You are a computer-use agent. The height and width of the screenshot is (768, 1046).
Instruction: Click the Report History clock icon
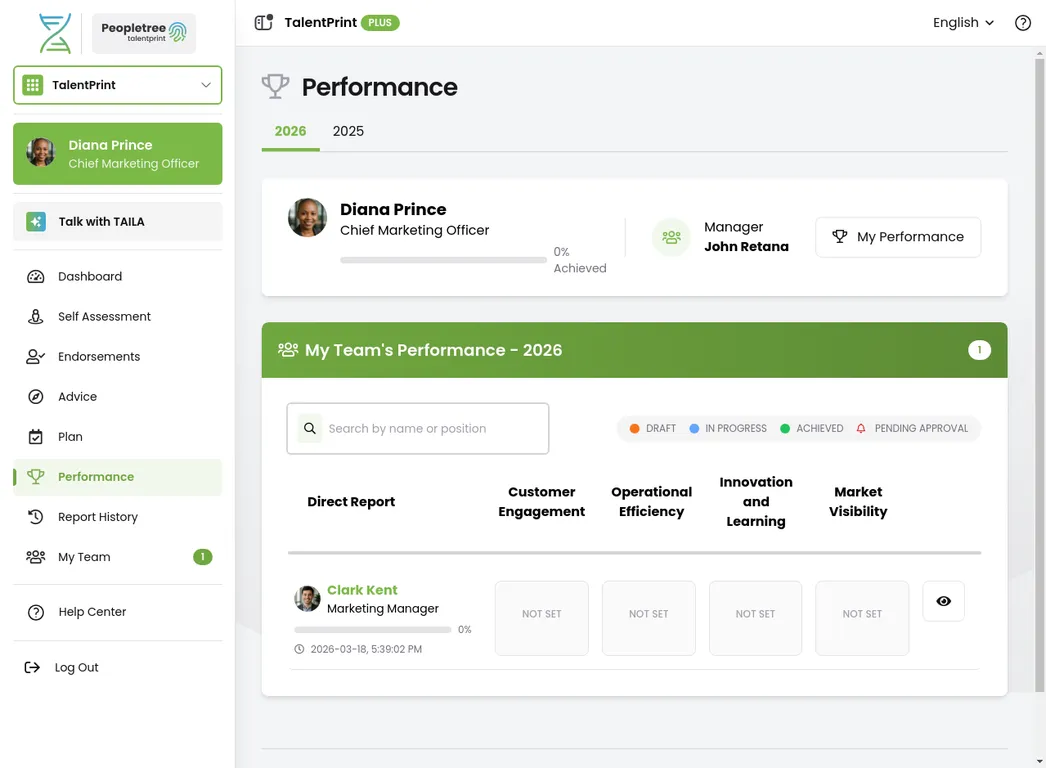(x=35, y=516)
